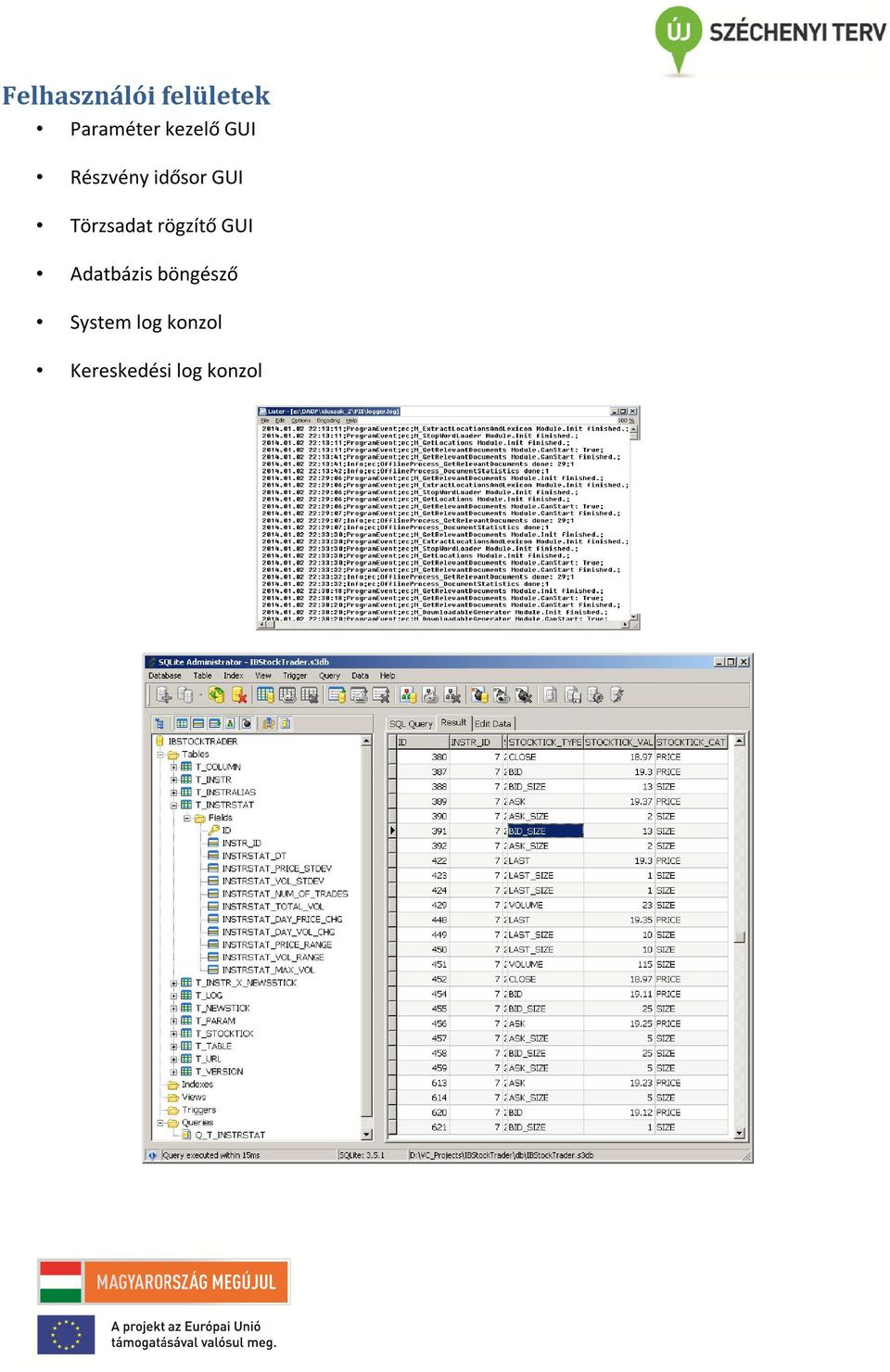Select the IBSTOCKTRADER root tree item

click(x=202, y=742)
